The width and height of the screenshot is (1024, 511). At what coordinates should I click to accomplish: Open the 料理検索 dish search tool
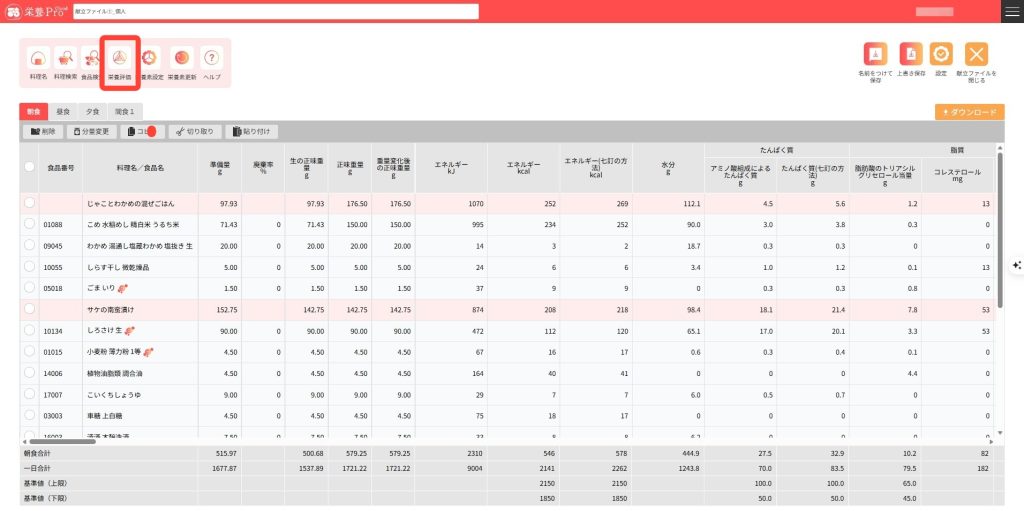(x=66, y=61)
